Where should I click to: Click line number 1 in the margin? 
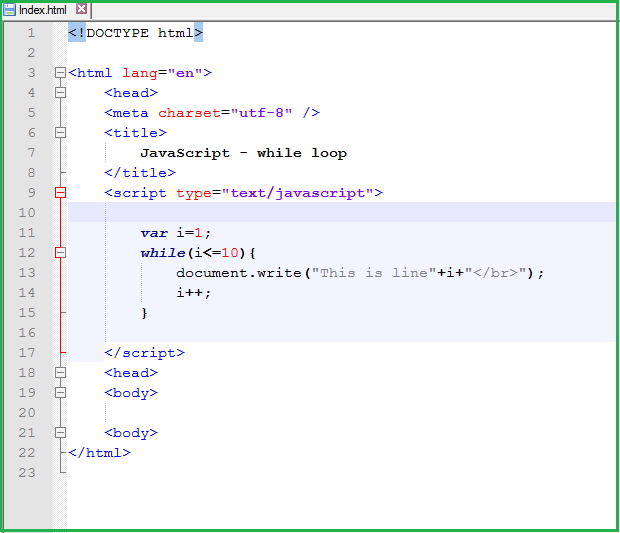31,33
